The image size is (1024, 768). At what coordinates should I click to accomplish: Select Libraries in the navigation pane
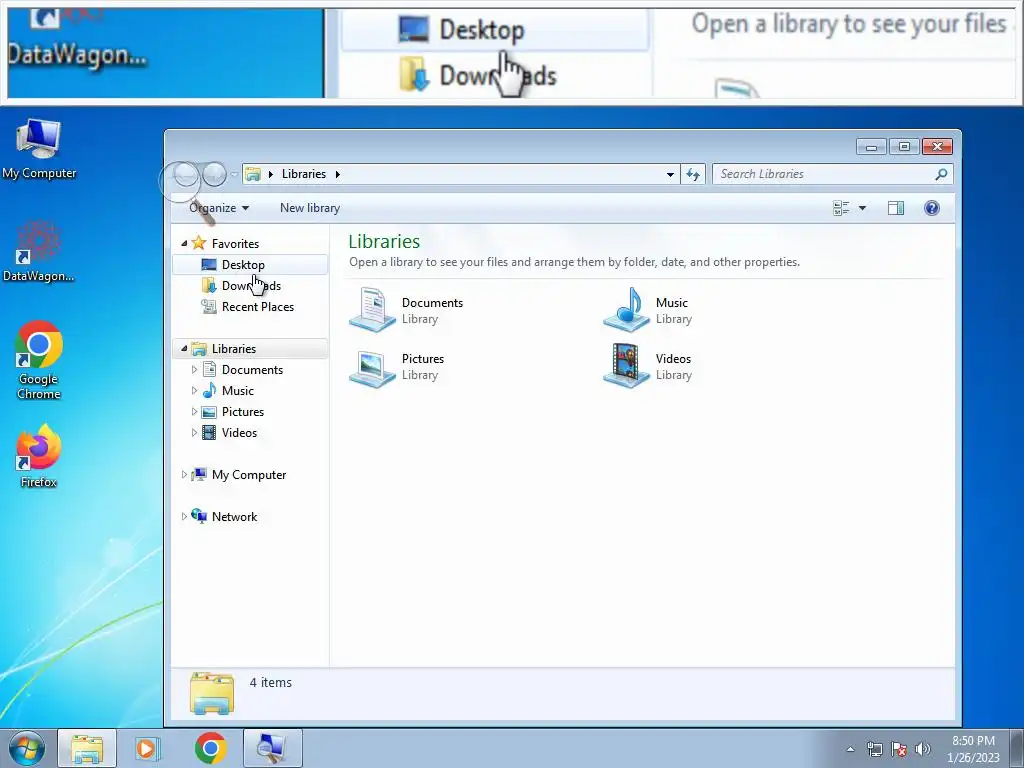(250, 349)
